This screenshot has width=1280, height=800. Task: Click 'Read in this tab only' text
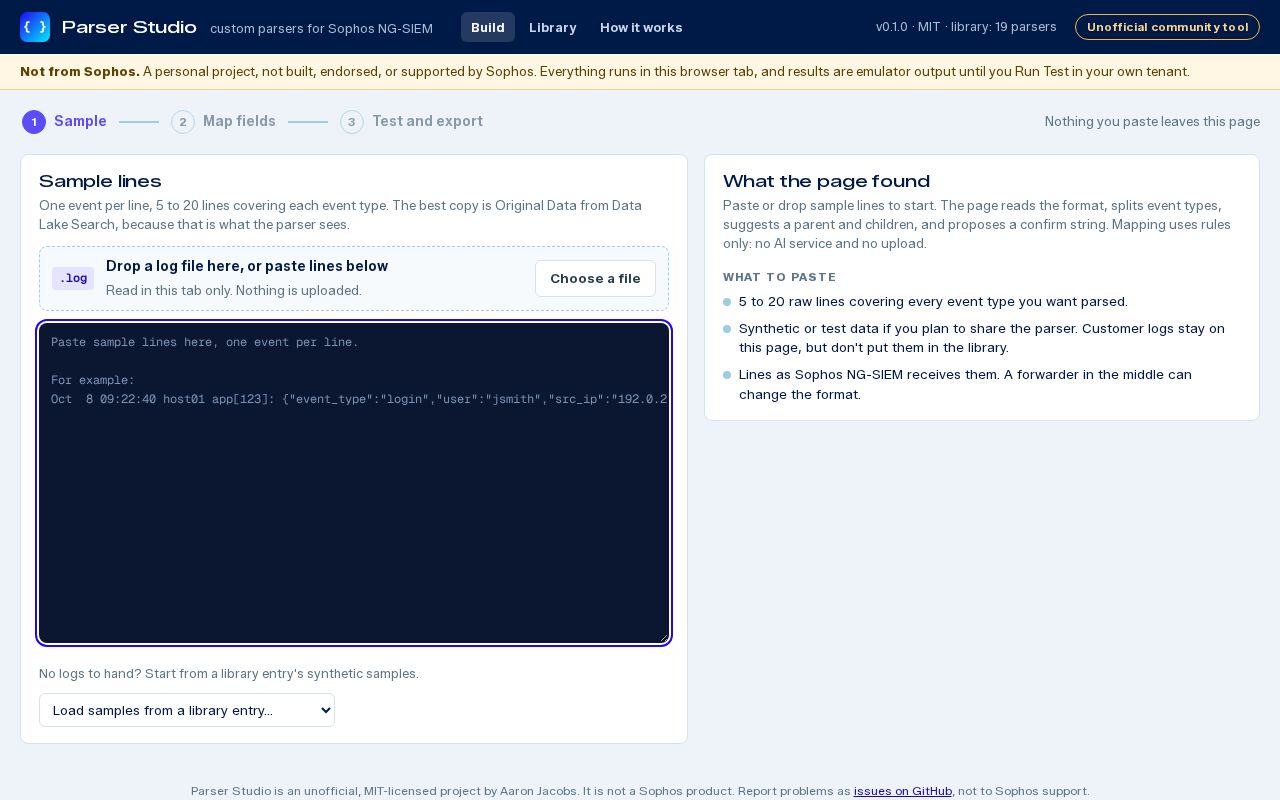[234, 290]
